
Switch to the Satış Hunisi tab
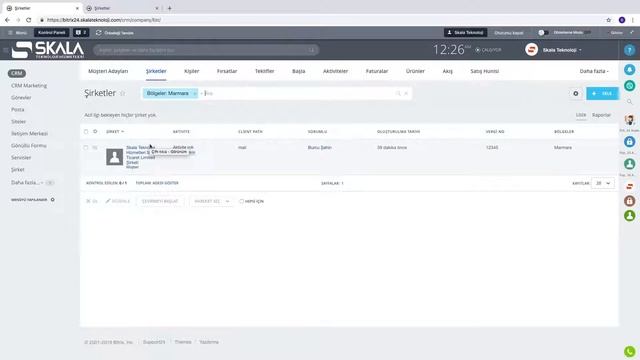(x=484, y=71)
